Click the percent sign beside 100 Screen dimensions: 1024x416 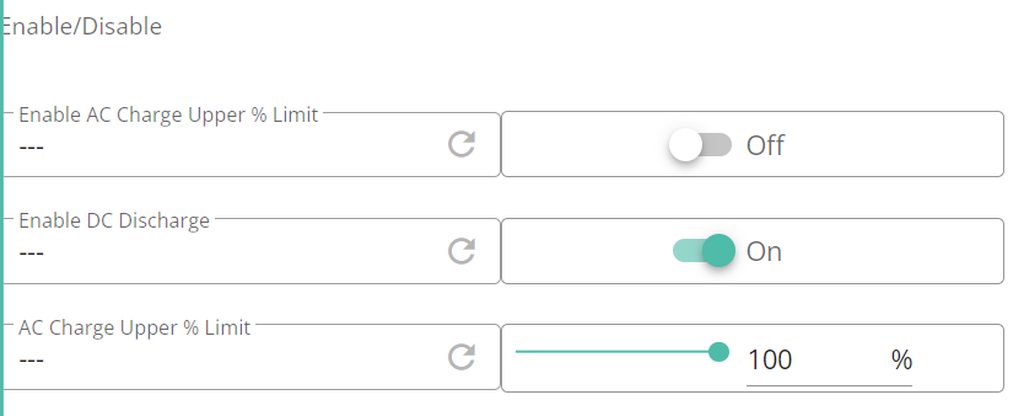(x=901, y=359)
